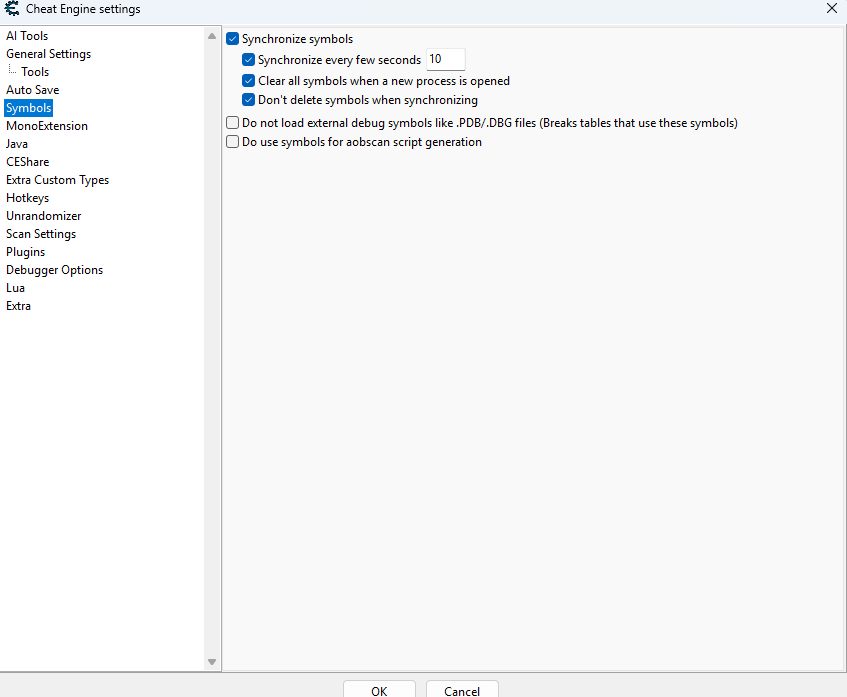Open Extra settings page

click(x=18, y=306)
